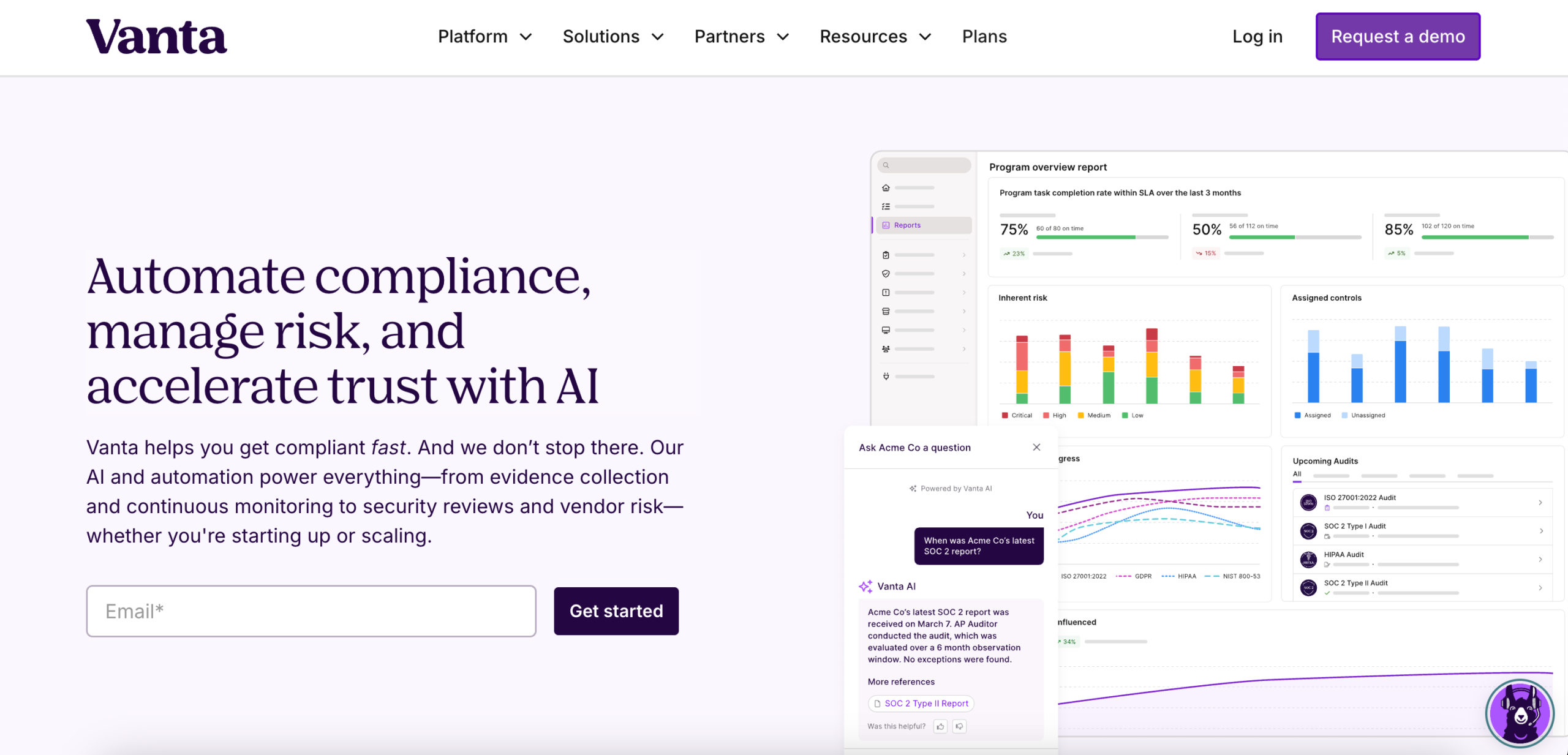Click the Vanta AI sparkle icon

pyautogui.click(x=865, y=587)
